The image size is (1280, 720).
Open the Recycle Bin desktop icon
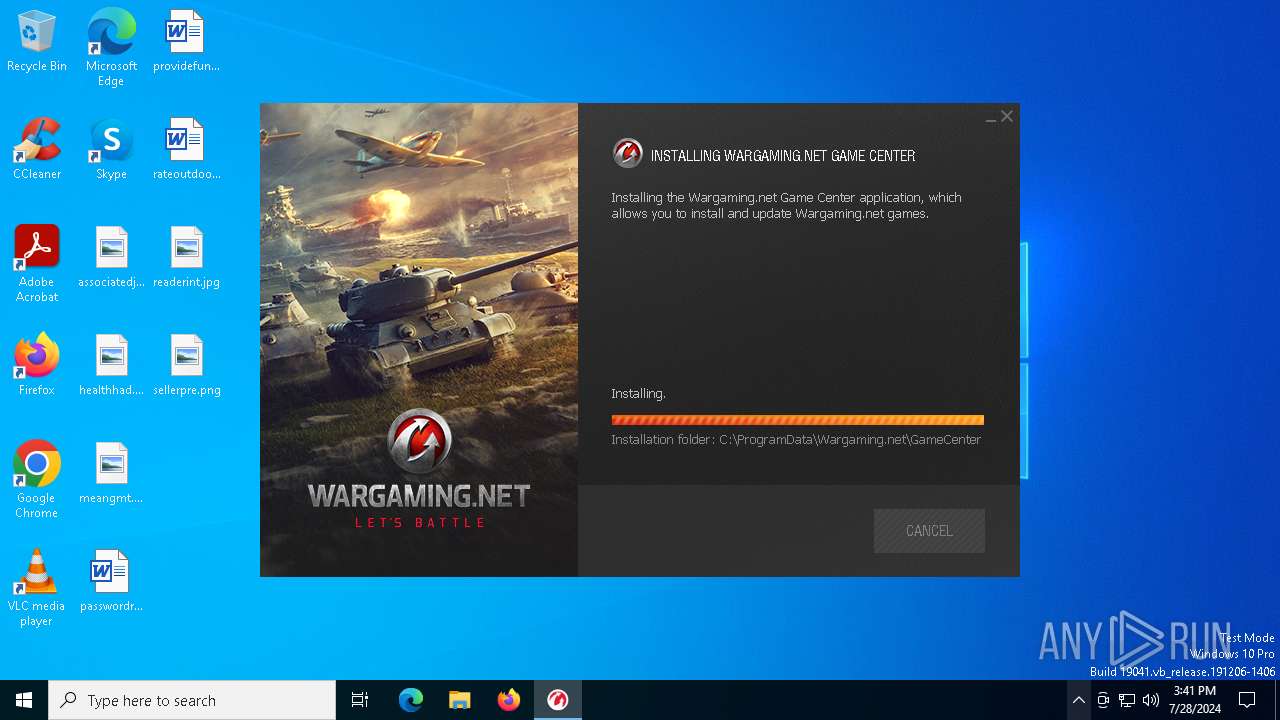37,42
